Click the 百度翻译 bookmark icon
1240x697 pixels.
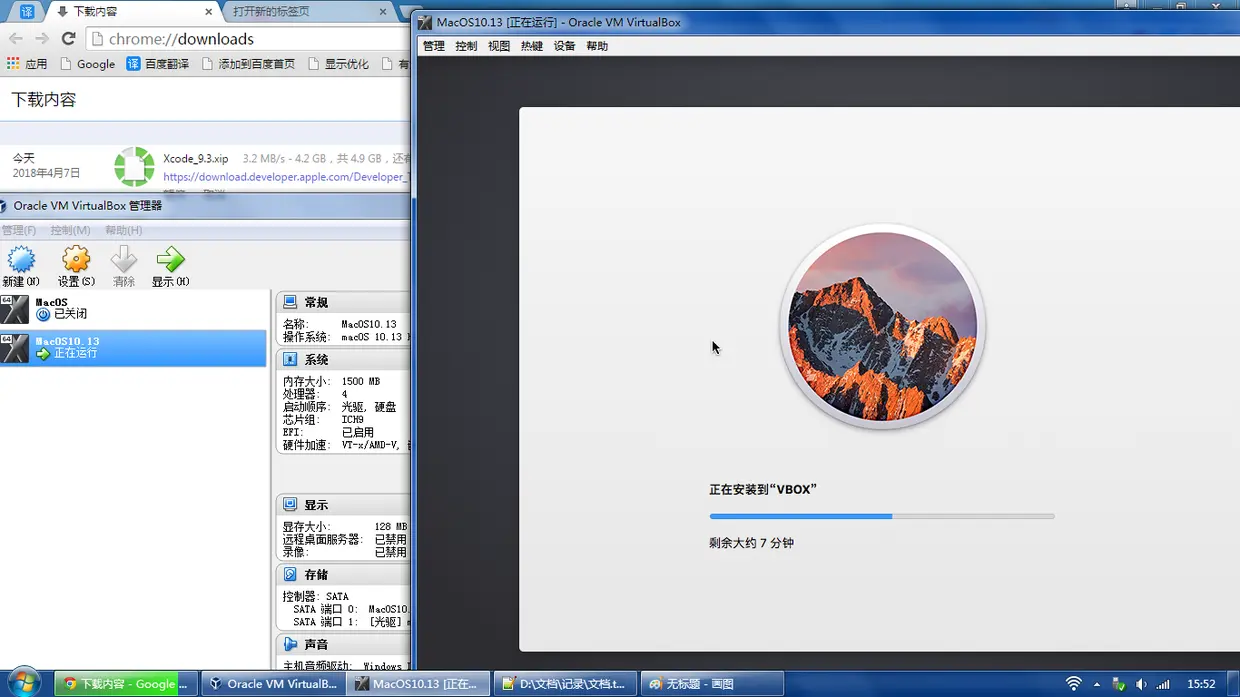click(133, 63)
